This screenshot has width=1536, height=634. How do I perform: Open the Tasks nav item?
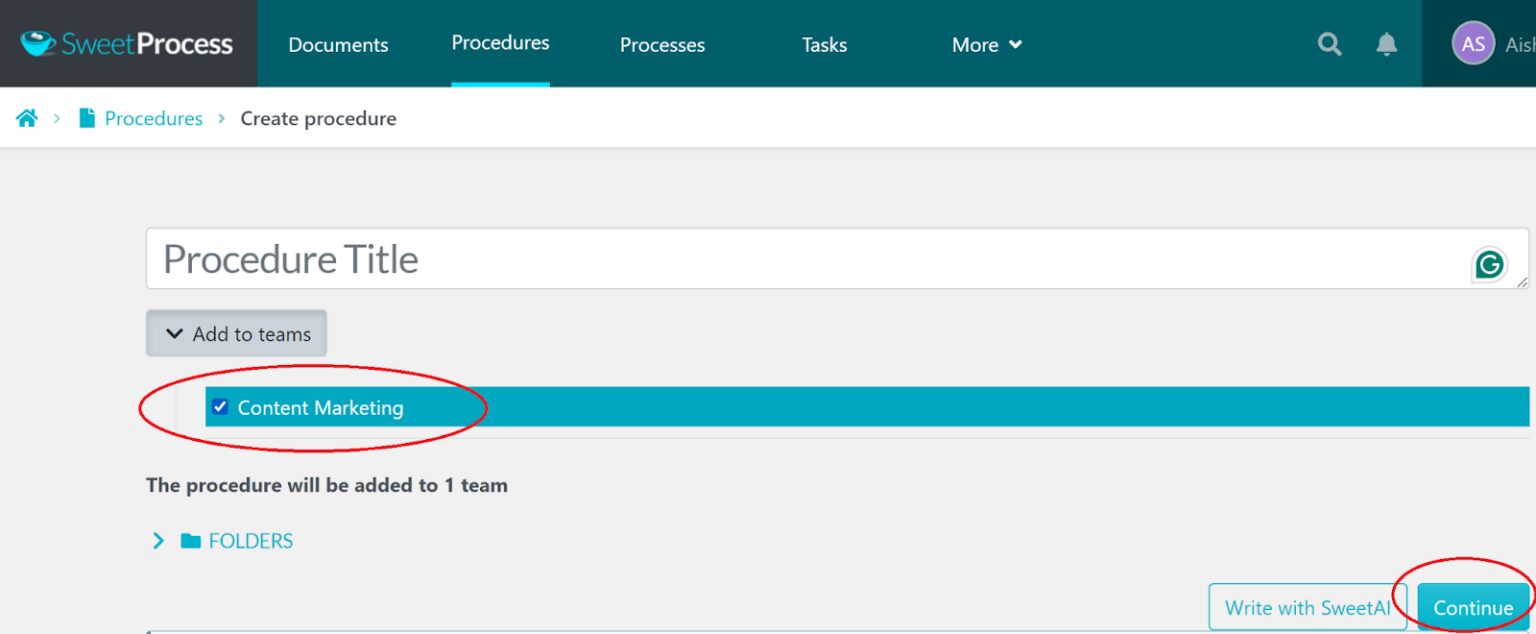point(824,45)
